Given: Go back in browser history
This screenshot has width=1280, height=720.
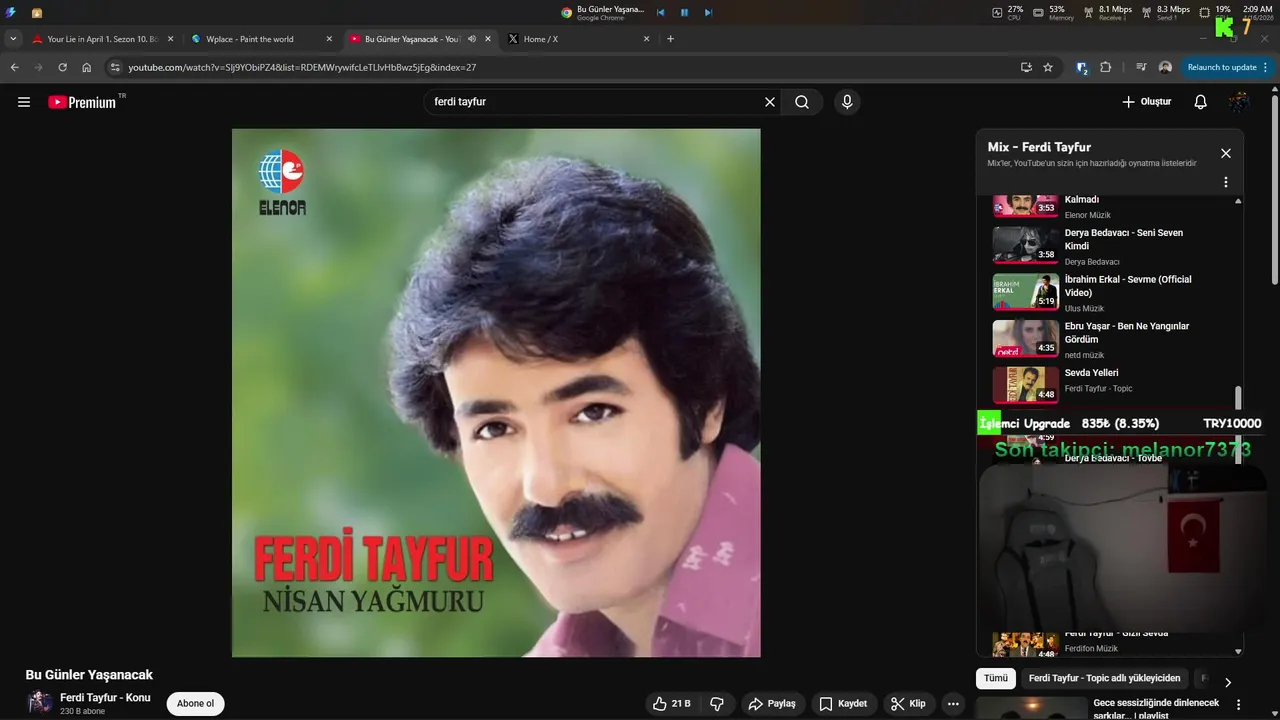Looking at the screenshot, I should click(x=15, y=67).
